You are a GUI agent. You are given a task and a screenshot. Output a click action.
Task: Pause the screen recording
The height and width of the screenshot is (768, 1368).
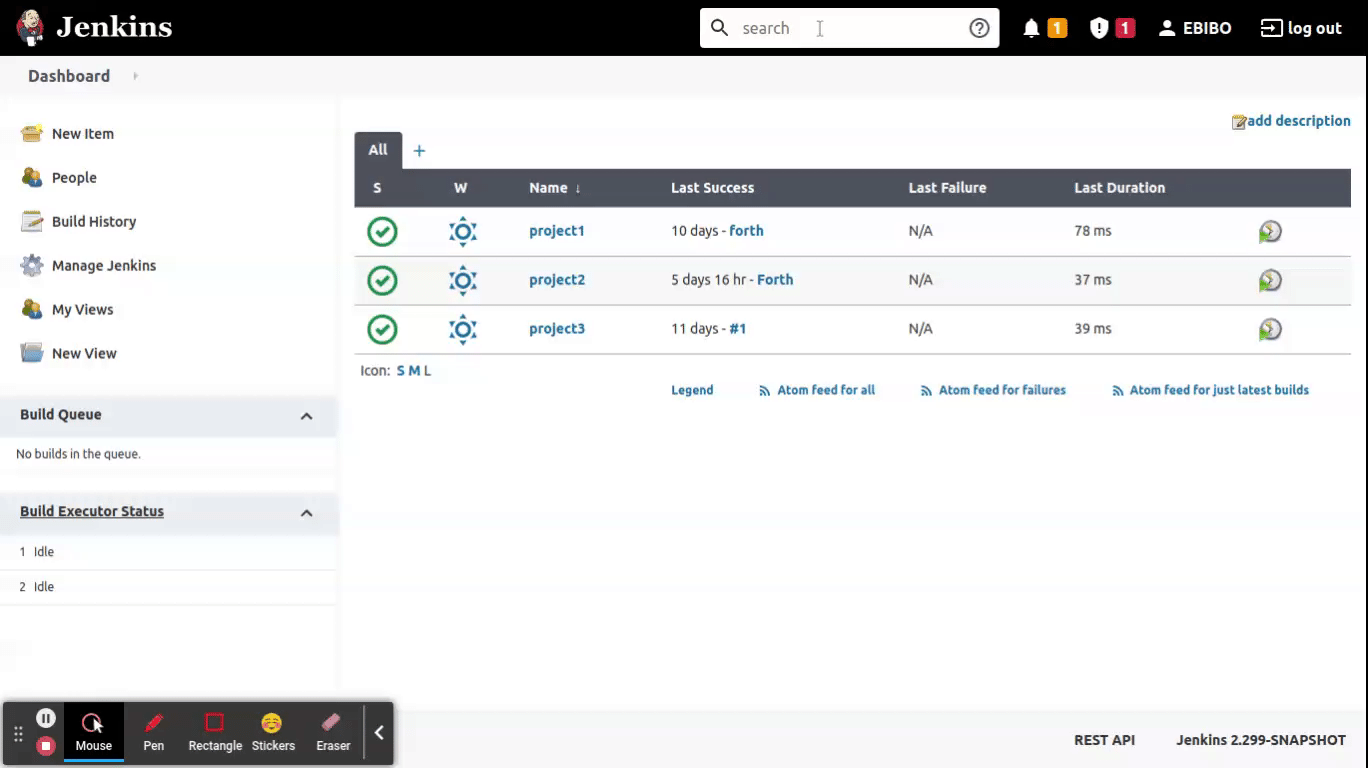(x=46, y=717)
